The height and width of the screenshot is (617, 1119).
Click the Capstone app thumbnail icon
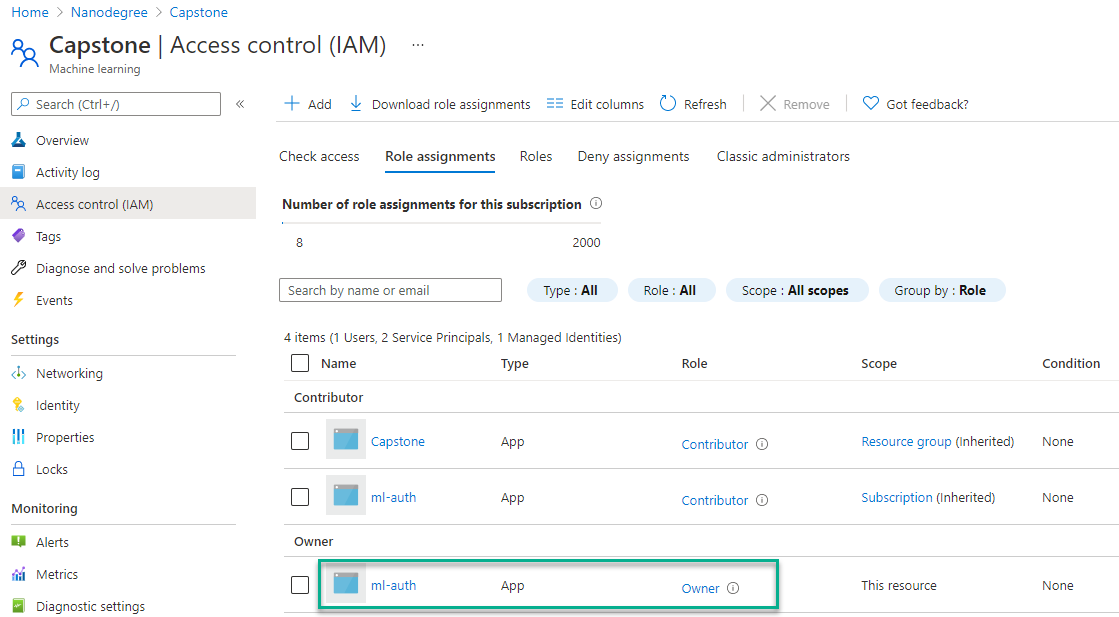tap(346, 439)
